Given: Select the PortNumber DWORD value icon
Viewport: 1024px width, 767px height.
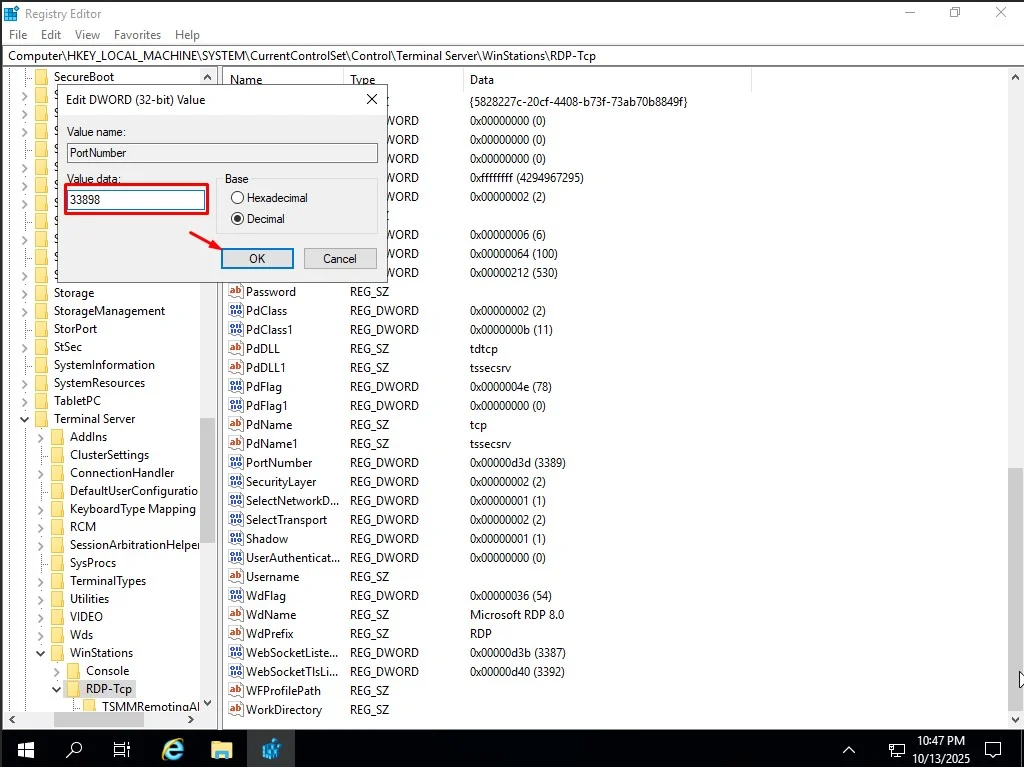Looking at the screenshot, I should point(238,462).
